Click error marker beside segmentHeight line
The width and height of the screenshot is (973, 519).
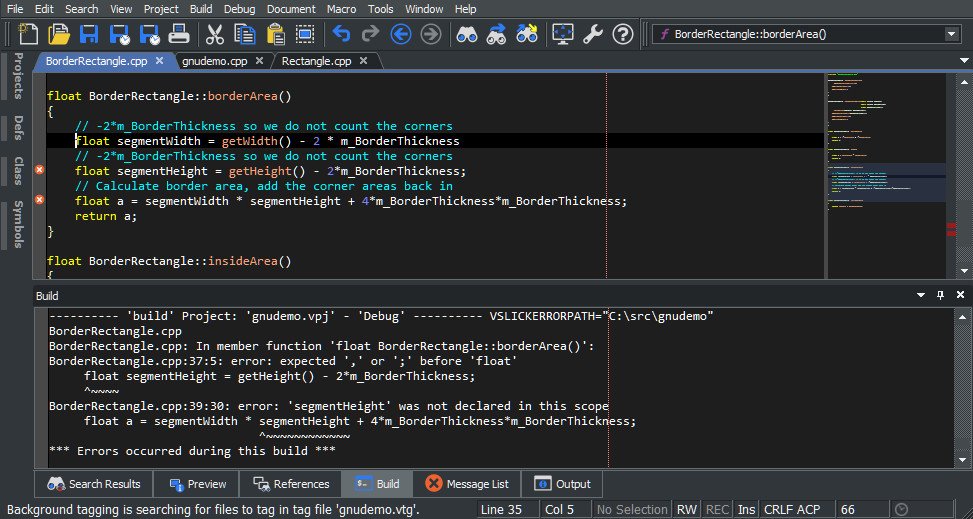point(39,171)
